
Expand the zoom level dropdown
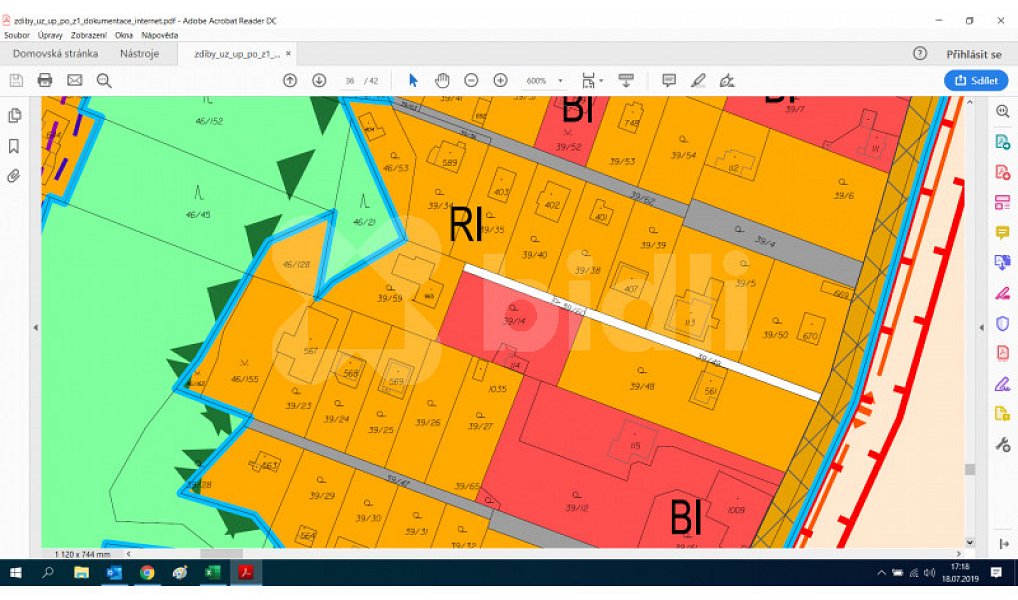click(560, 81)
